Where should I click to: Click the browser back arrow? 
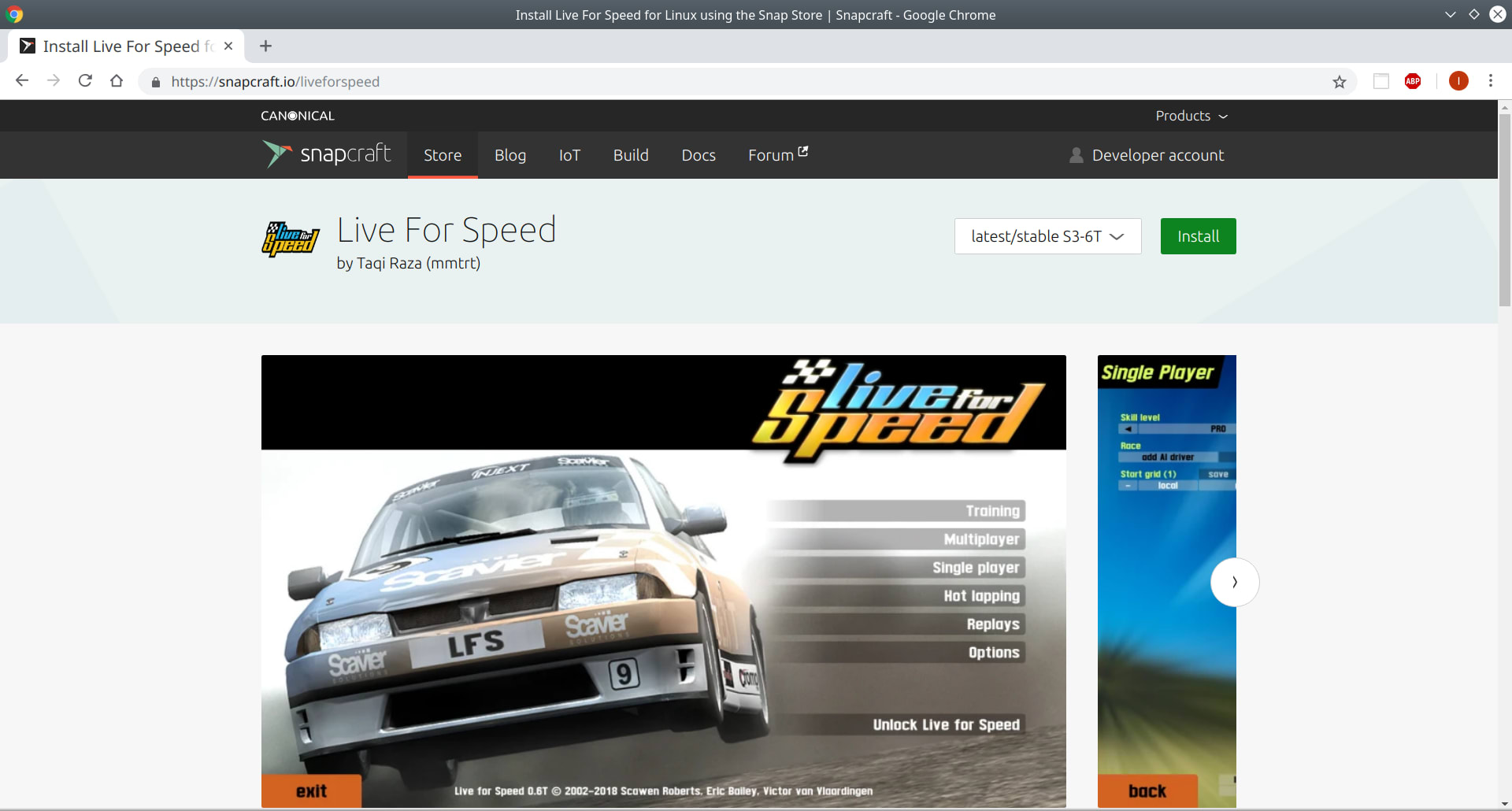click(22, 81)
